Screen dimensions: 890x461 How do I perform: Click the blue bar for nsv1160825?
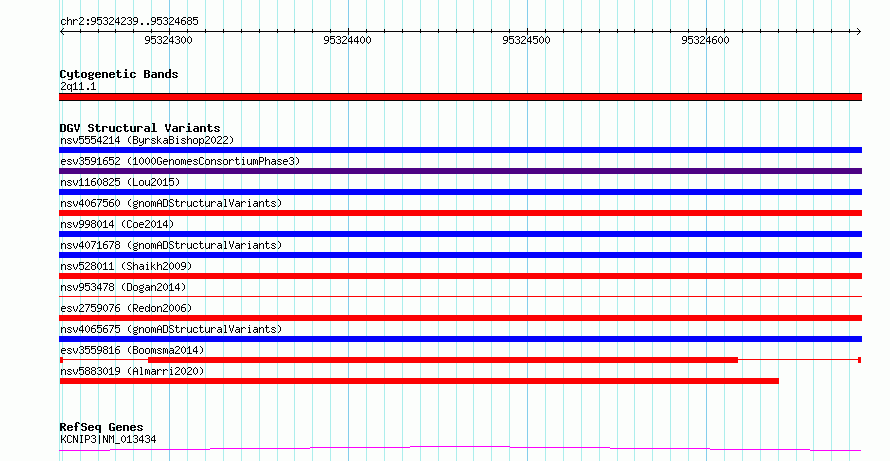(460, 192)
